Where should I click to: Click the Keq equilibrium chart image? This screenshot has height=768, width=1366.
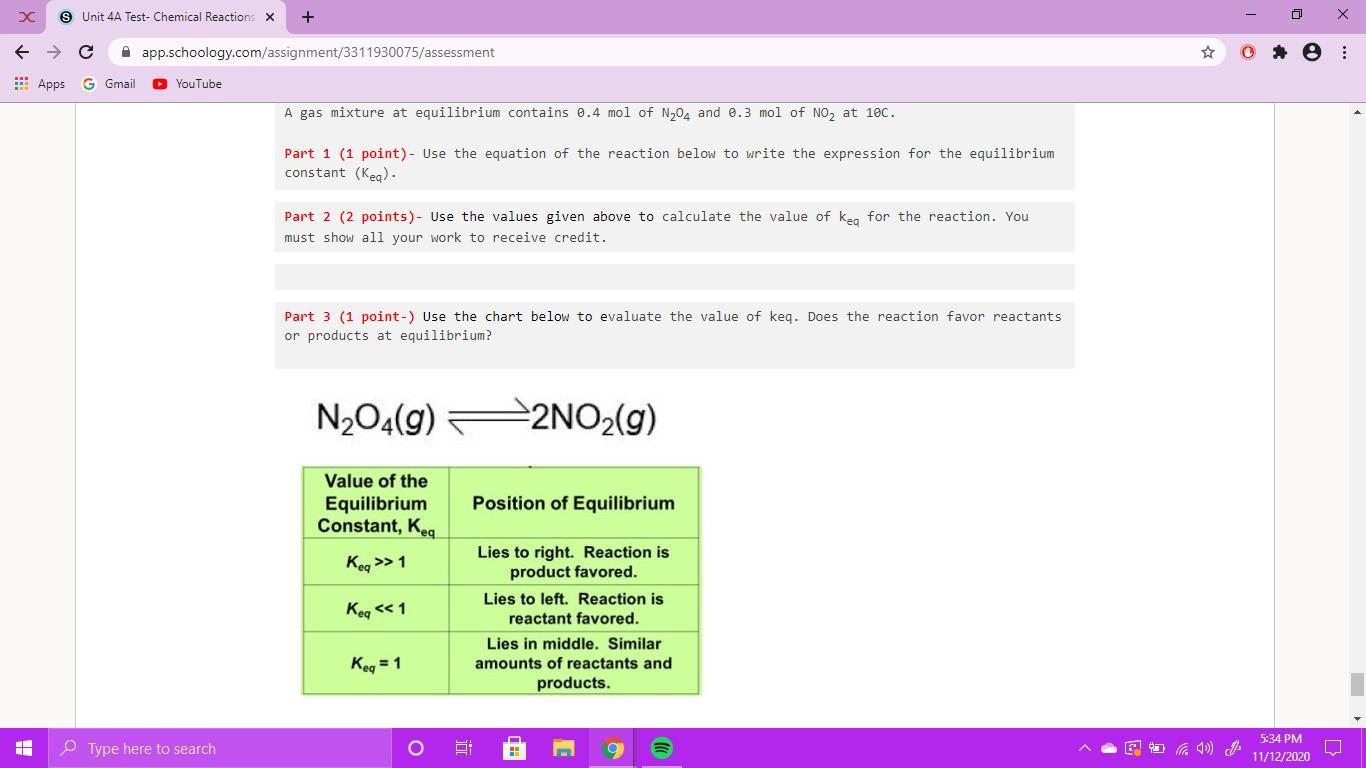pos(501,580)
